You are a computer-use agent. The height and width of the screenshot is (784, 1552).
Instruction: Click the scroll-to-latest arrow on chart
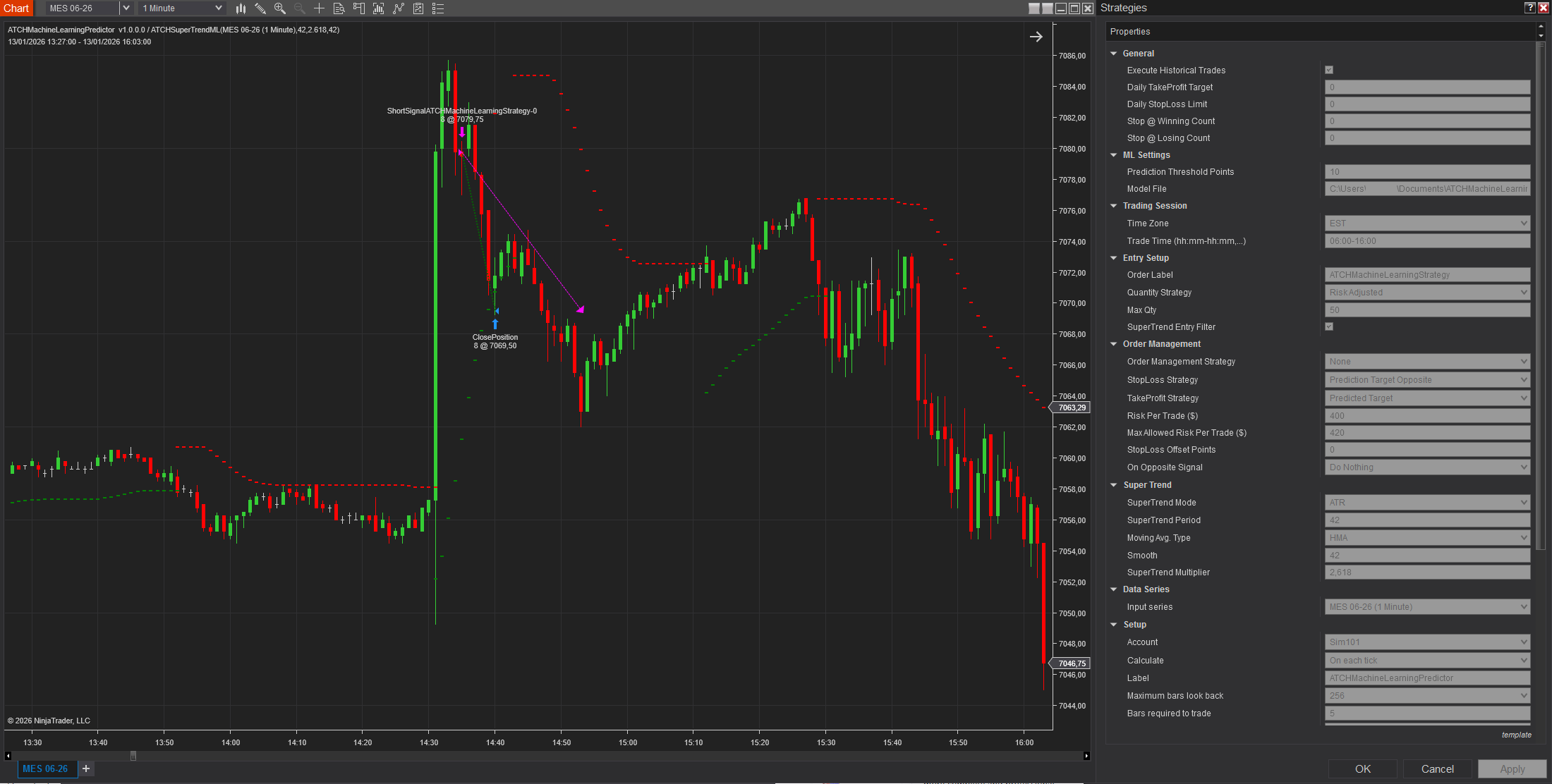tap(1036, 37)
